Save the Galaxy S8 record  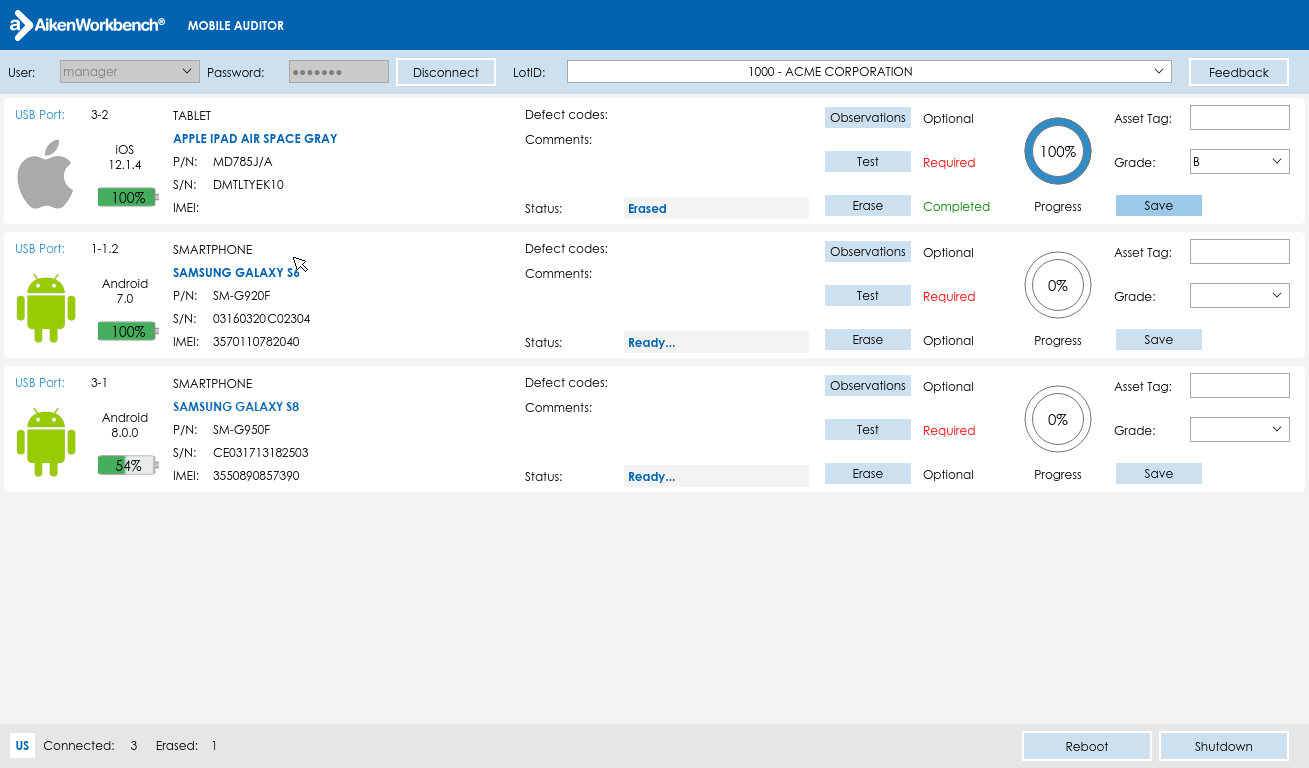pos(1159,474)
